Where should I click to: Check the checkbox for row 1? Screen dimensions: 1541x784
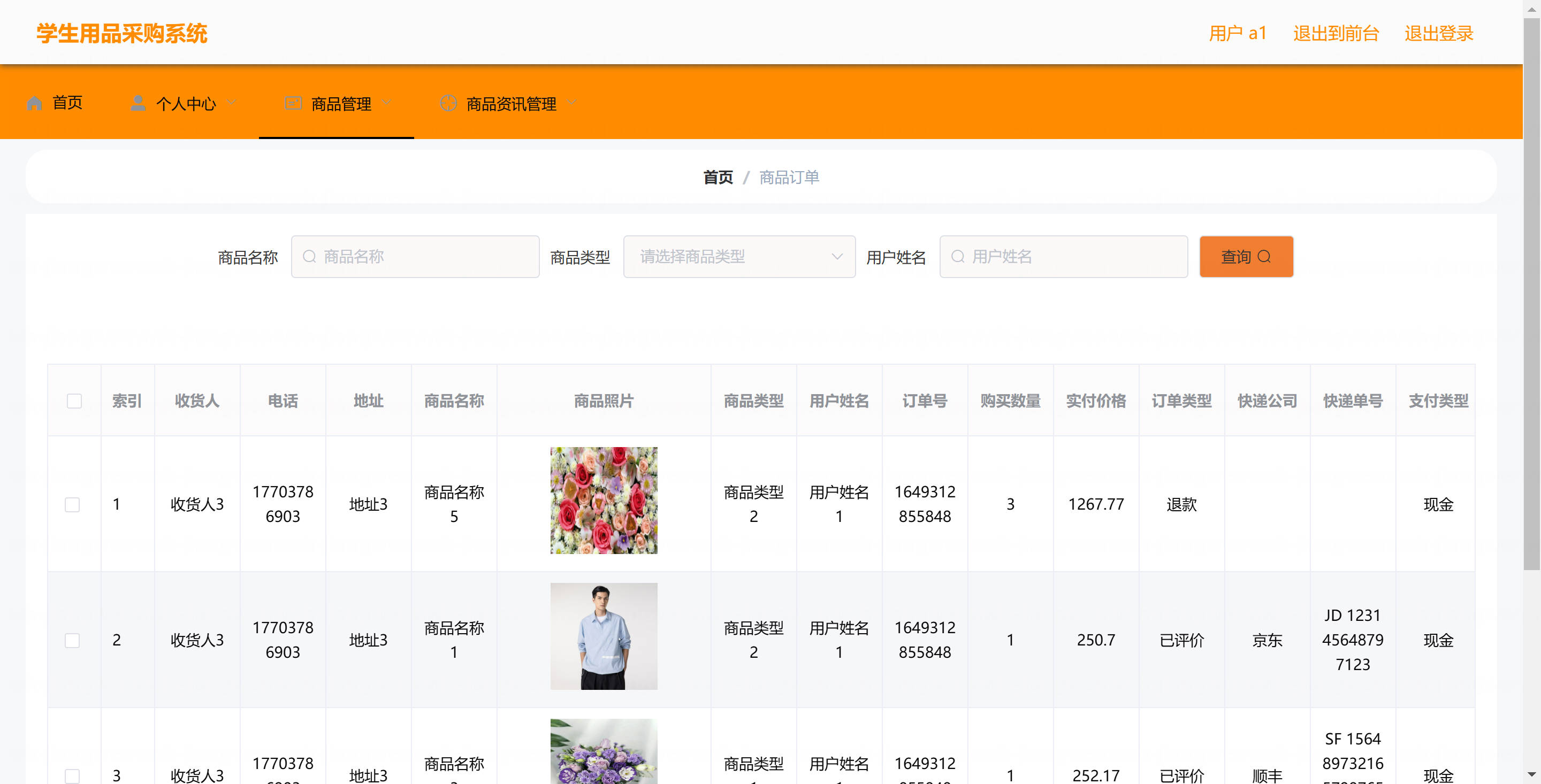point(72,504)
